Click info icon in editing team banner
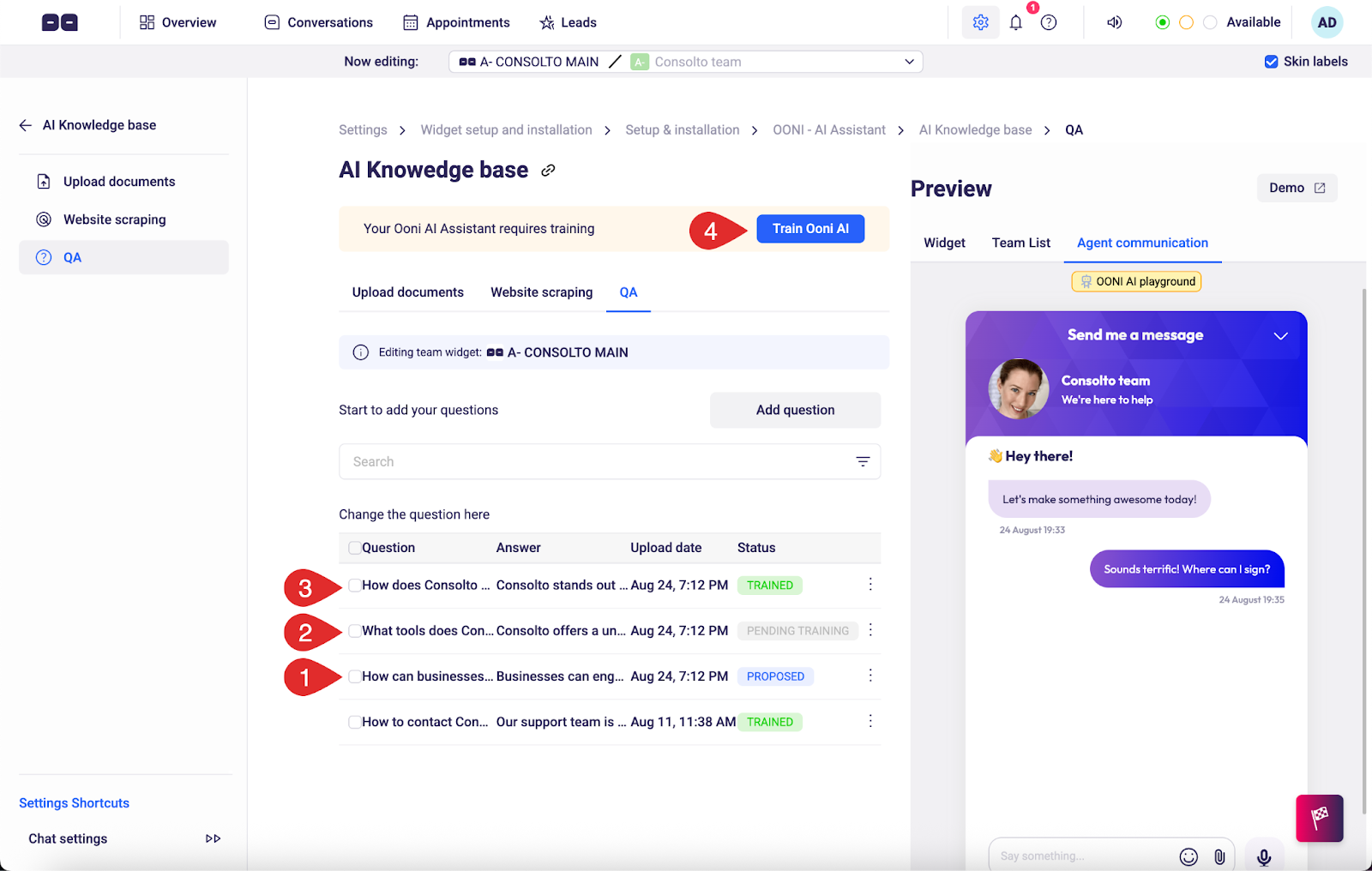The image size is (1372, 871). (361, 352)
